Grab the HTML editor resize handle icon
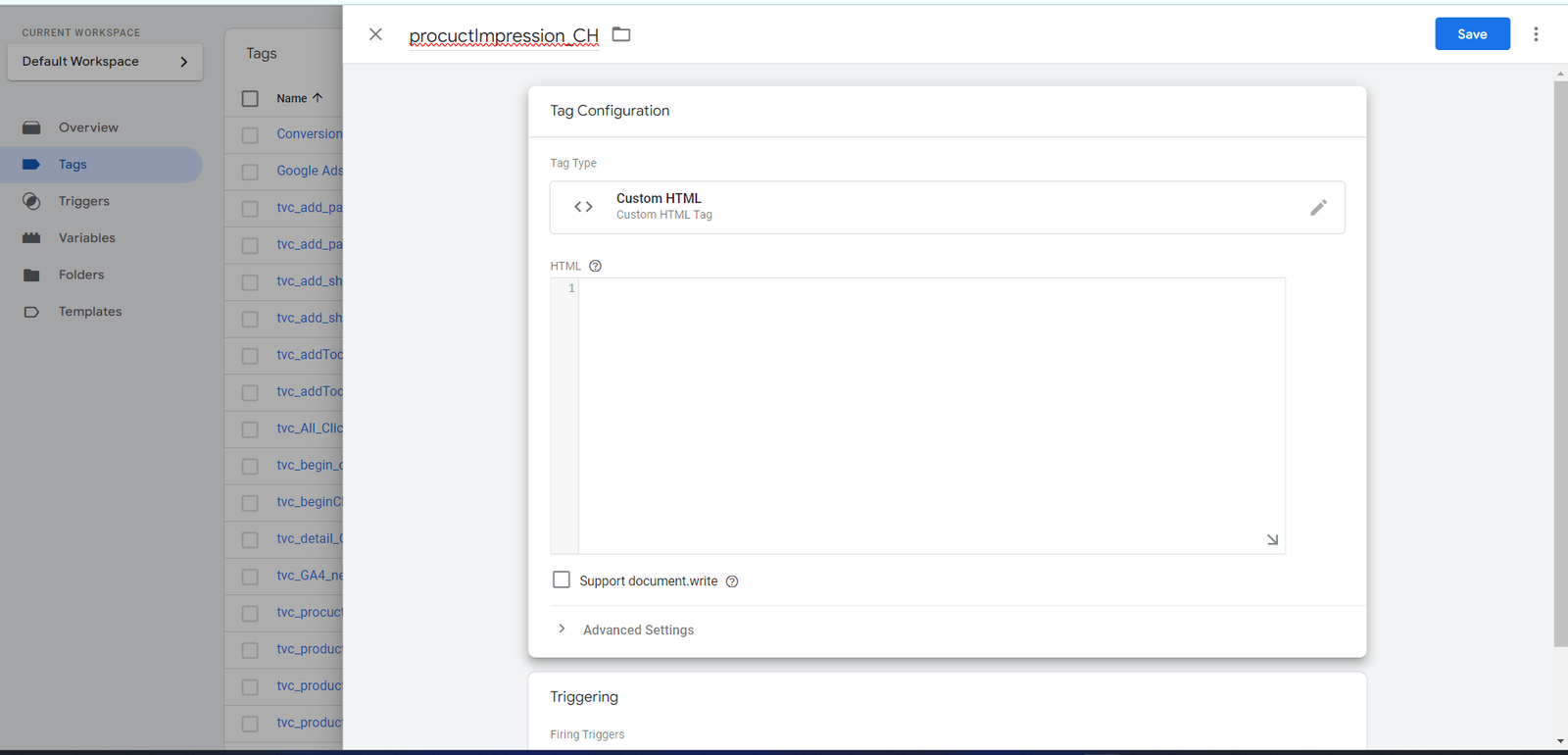The height and width of the screenshot is (755, 1568). click(1272, 539)
